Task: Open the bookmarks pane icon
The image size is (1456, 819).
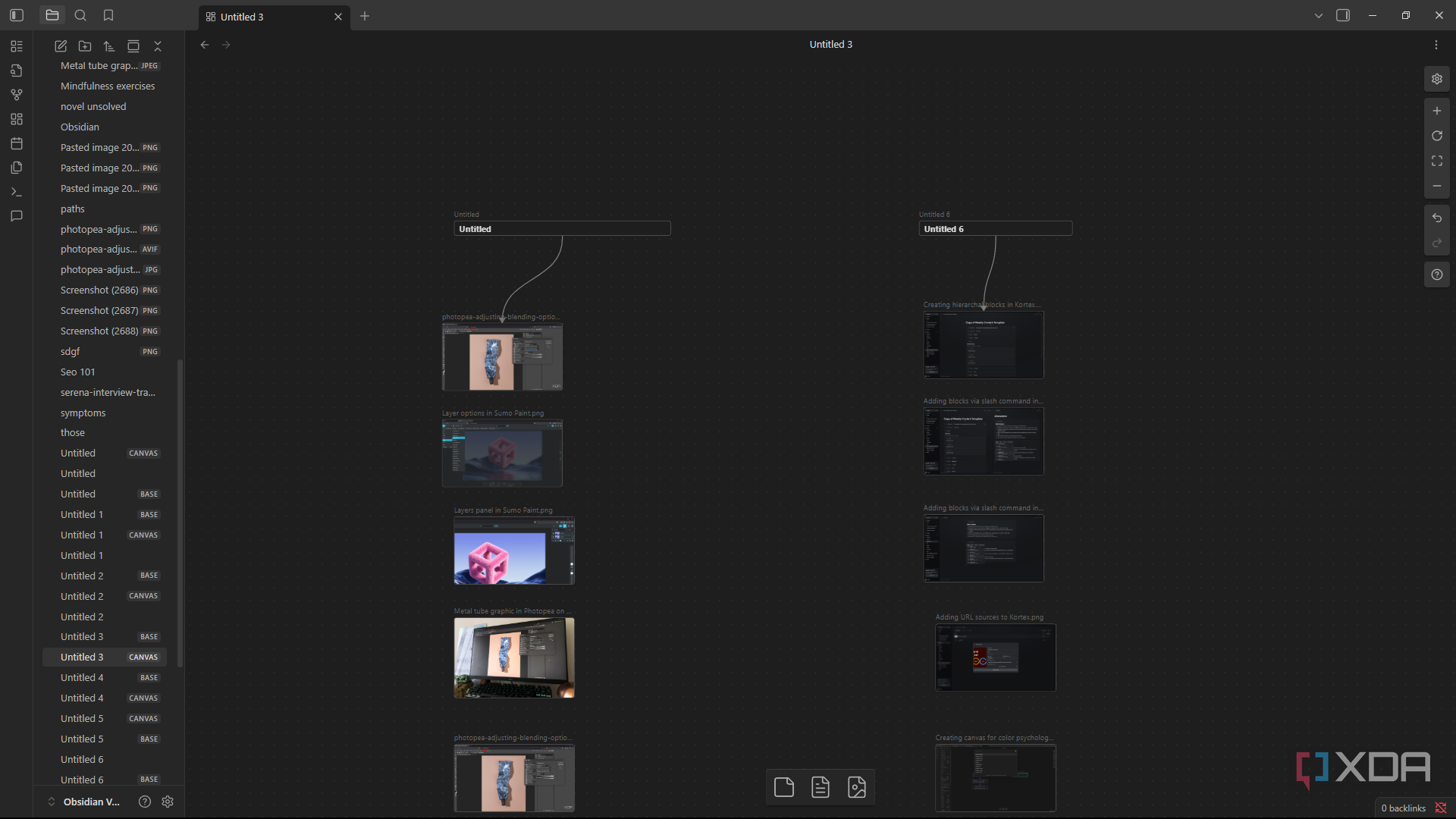Action: (108, 15)
